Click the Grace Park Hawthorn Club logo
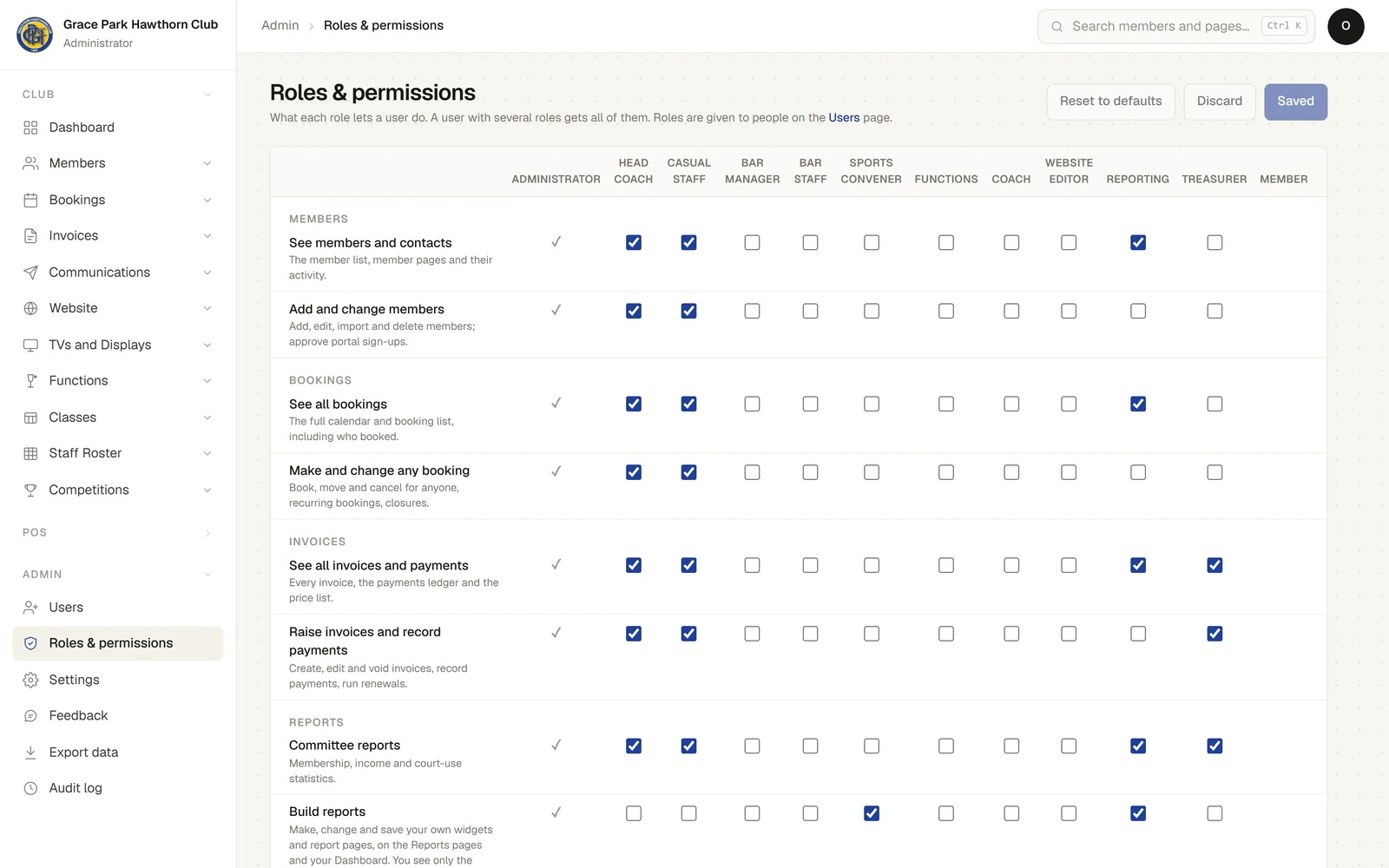 35,35
